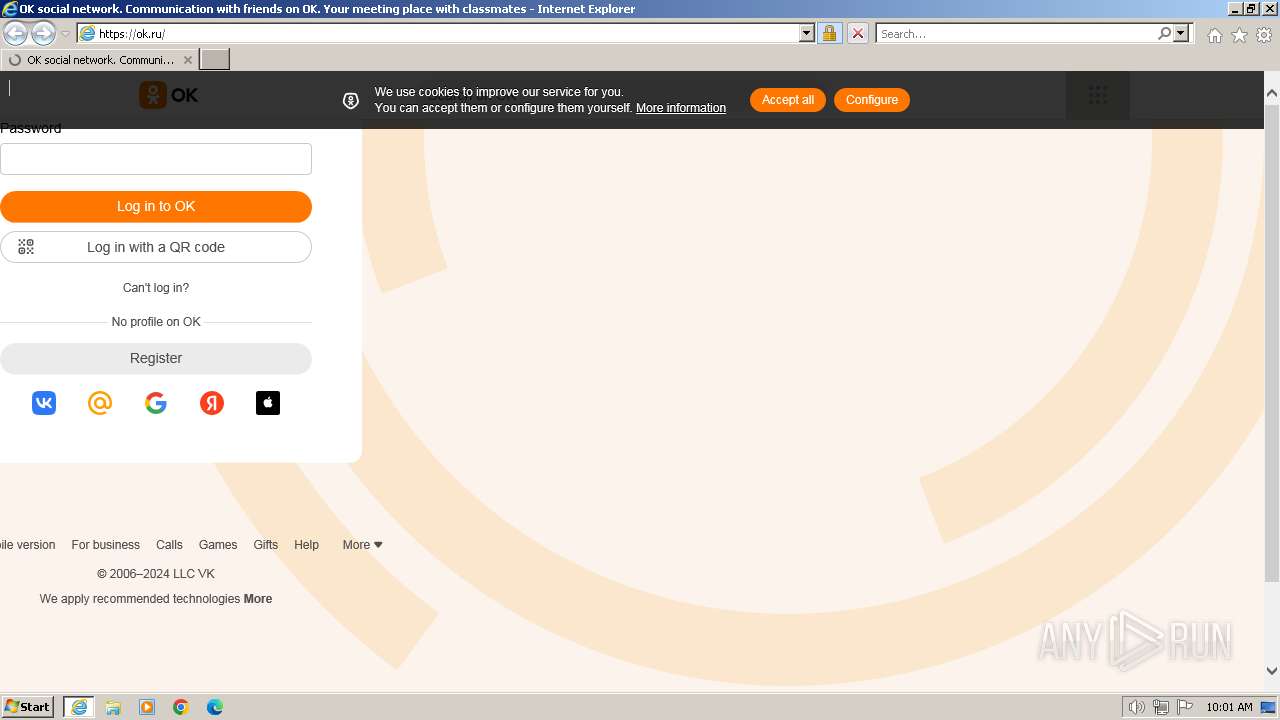Sign in with Apple icon
The height and width of the screenshot is (720, 1280).
click(268, 403)
